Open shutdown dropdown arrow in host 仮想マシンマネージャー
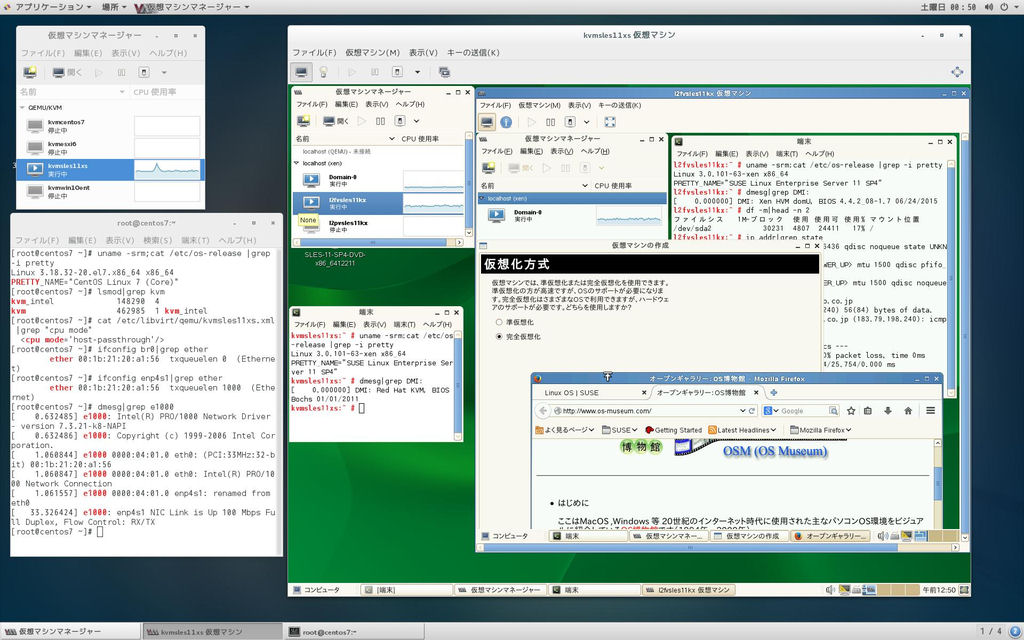Viewport: 1024px width, 640px height. [164, 72]
